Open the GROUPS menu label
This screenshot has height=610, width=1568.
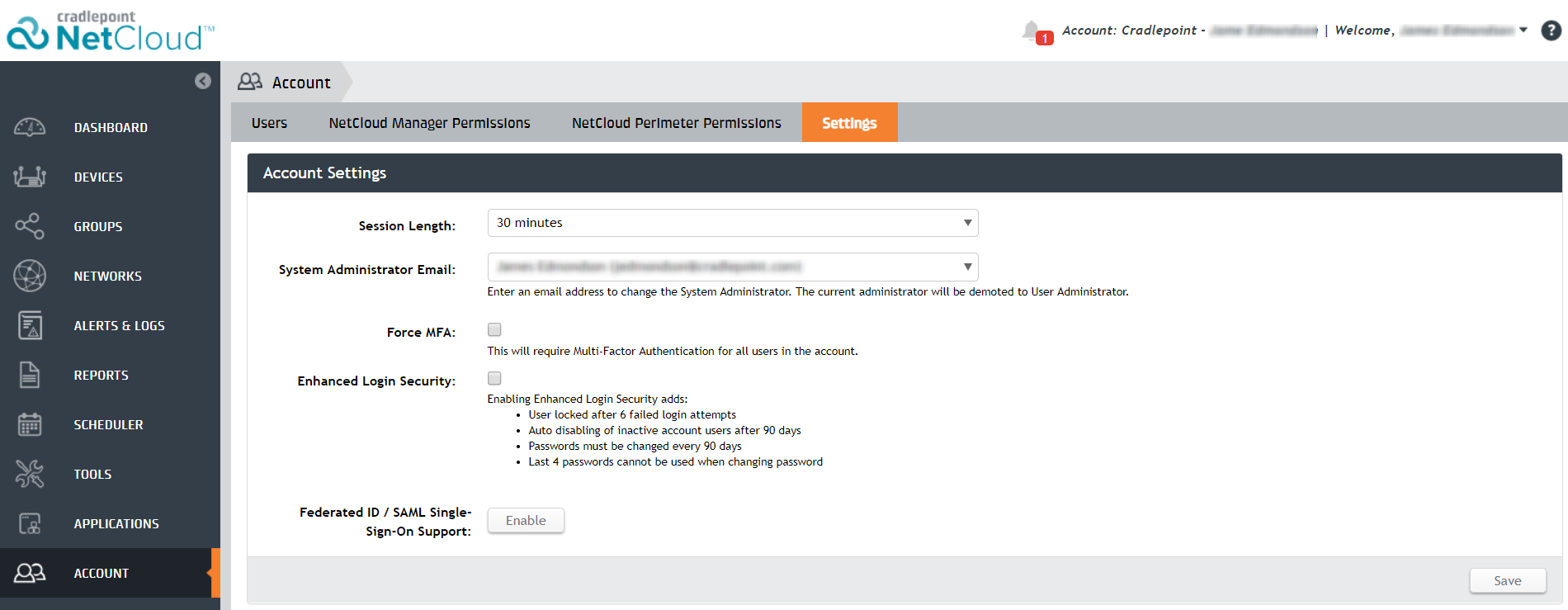coord(98,227)
